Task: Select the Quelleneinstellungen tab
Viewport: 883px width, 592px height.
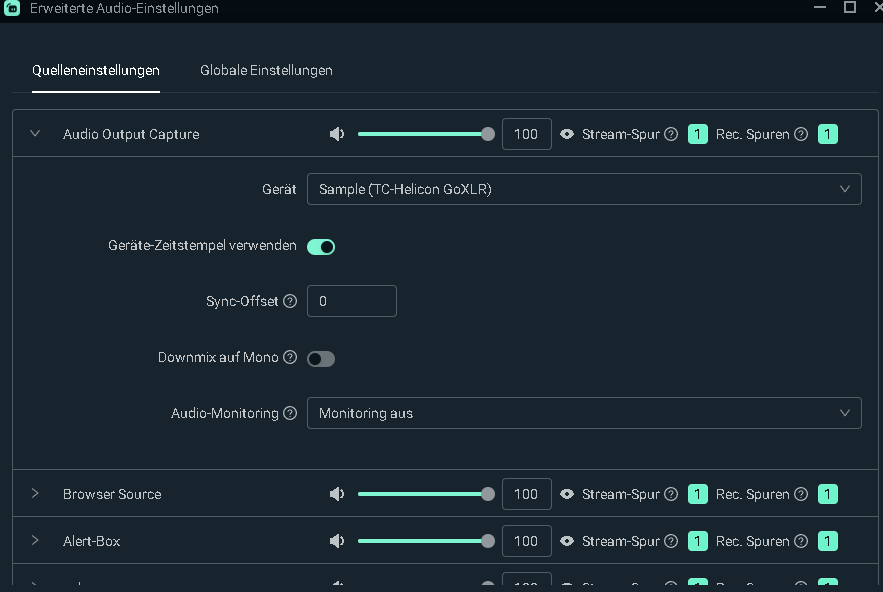Action: tap(96, 71)
